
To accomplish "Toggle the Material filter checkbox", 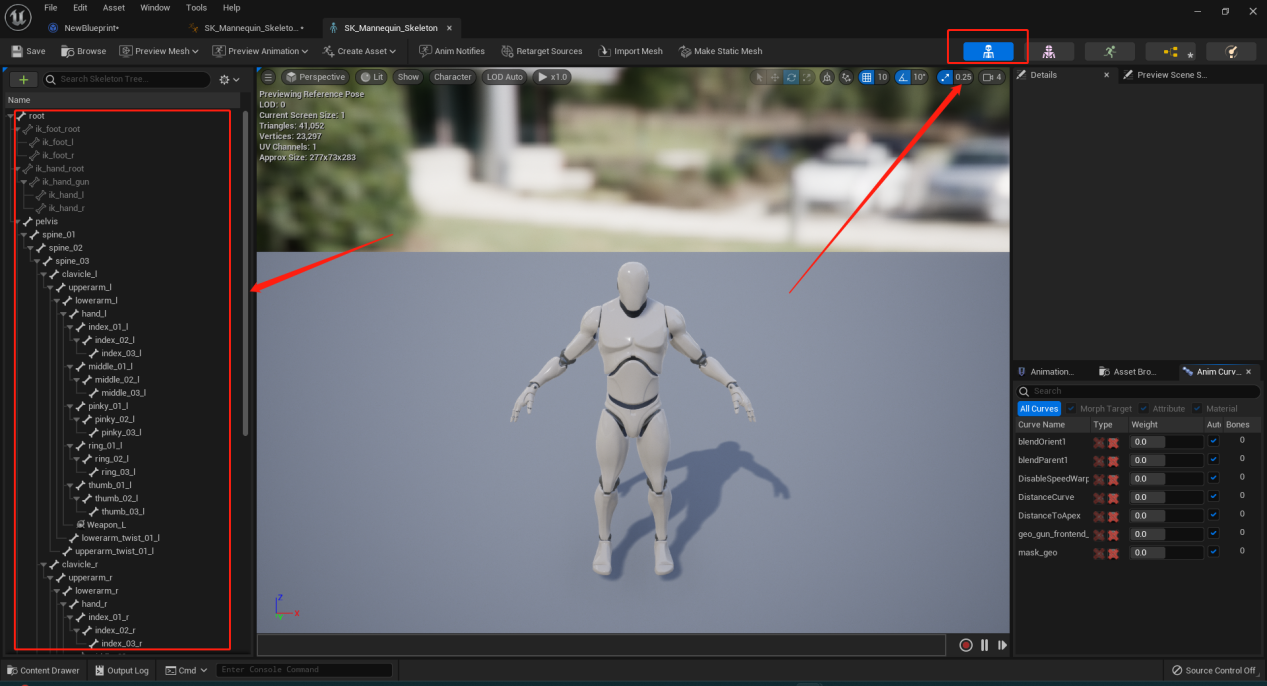I will 1197,408.
